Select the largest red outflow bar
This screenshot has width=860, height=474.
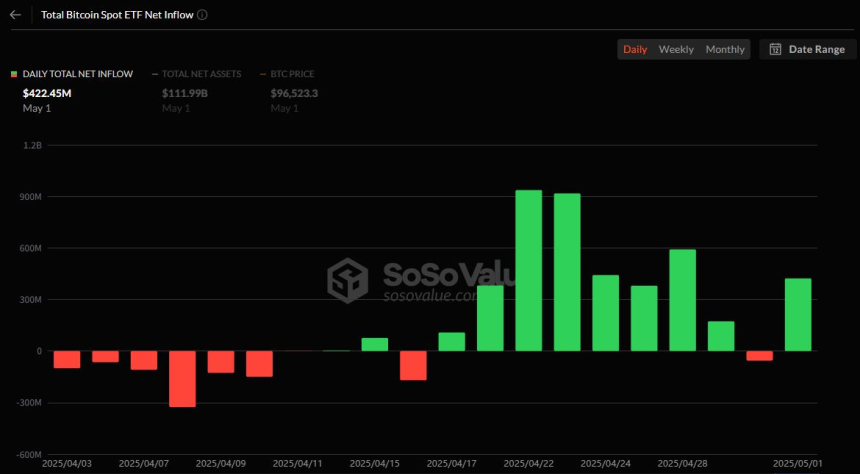pos(182,378)
